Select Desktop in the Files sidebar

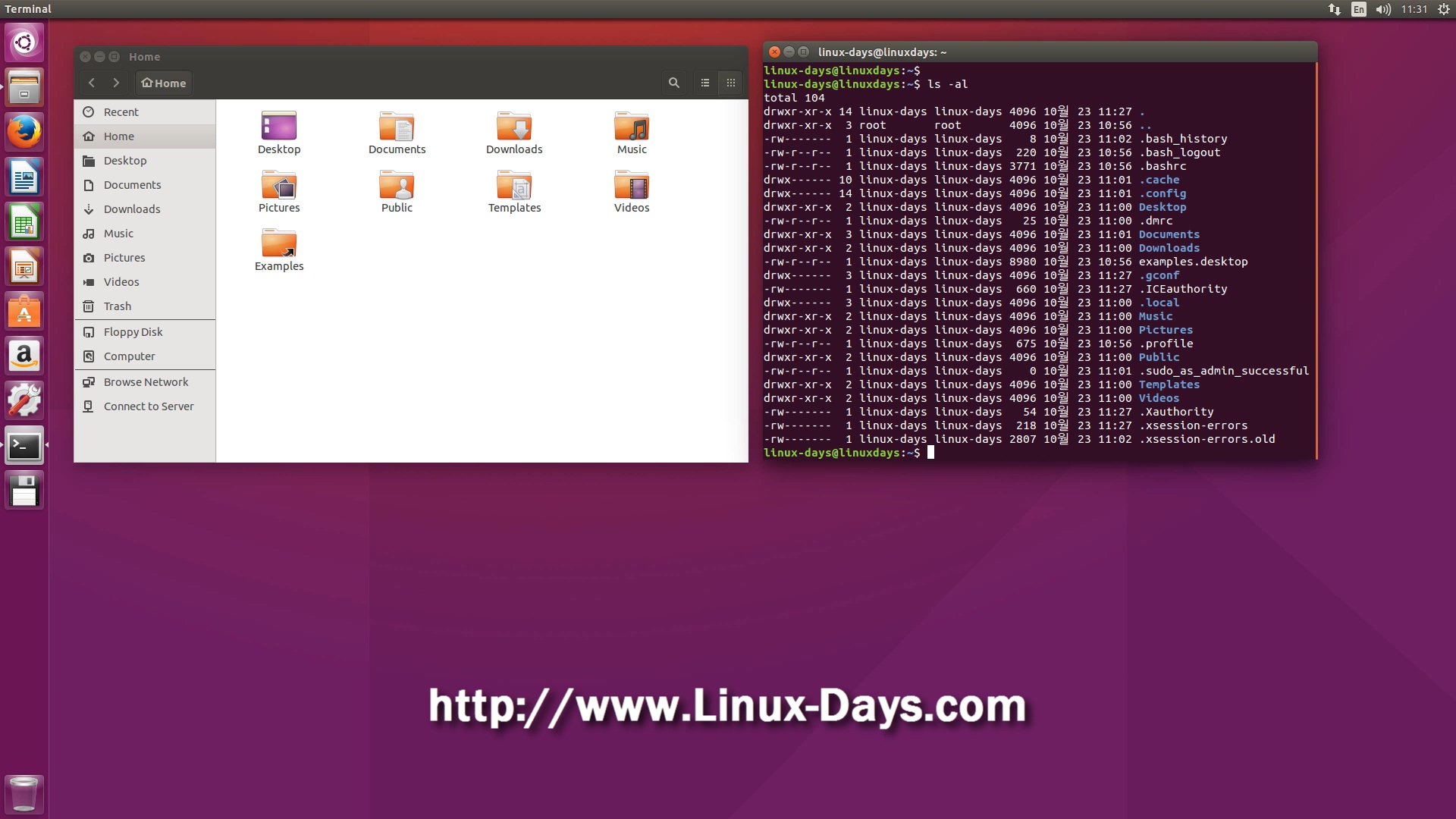pos(145,160)
